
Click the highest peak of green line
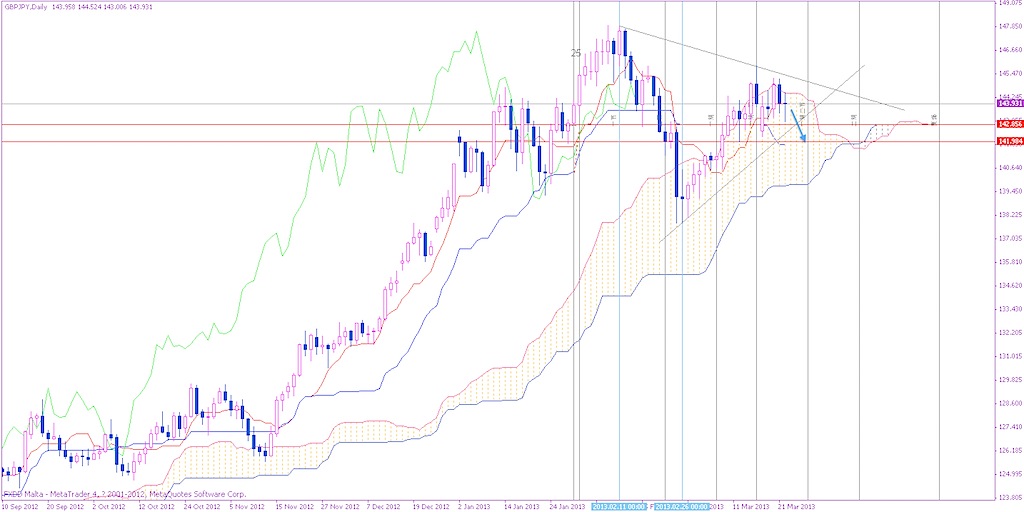coord(465,43)
